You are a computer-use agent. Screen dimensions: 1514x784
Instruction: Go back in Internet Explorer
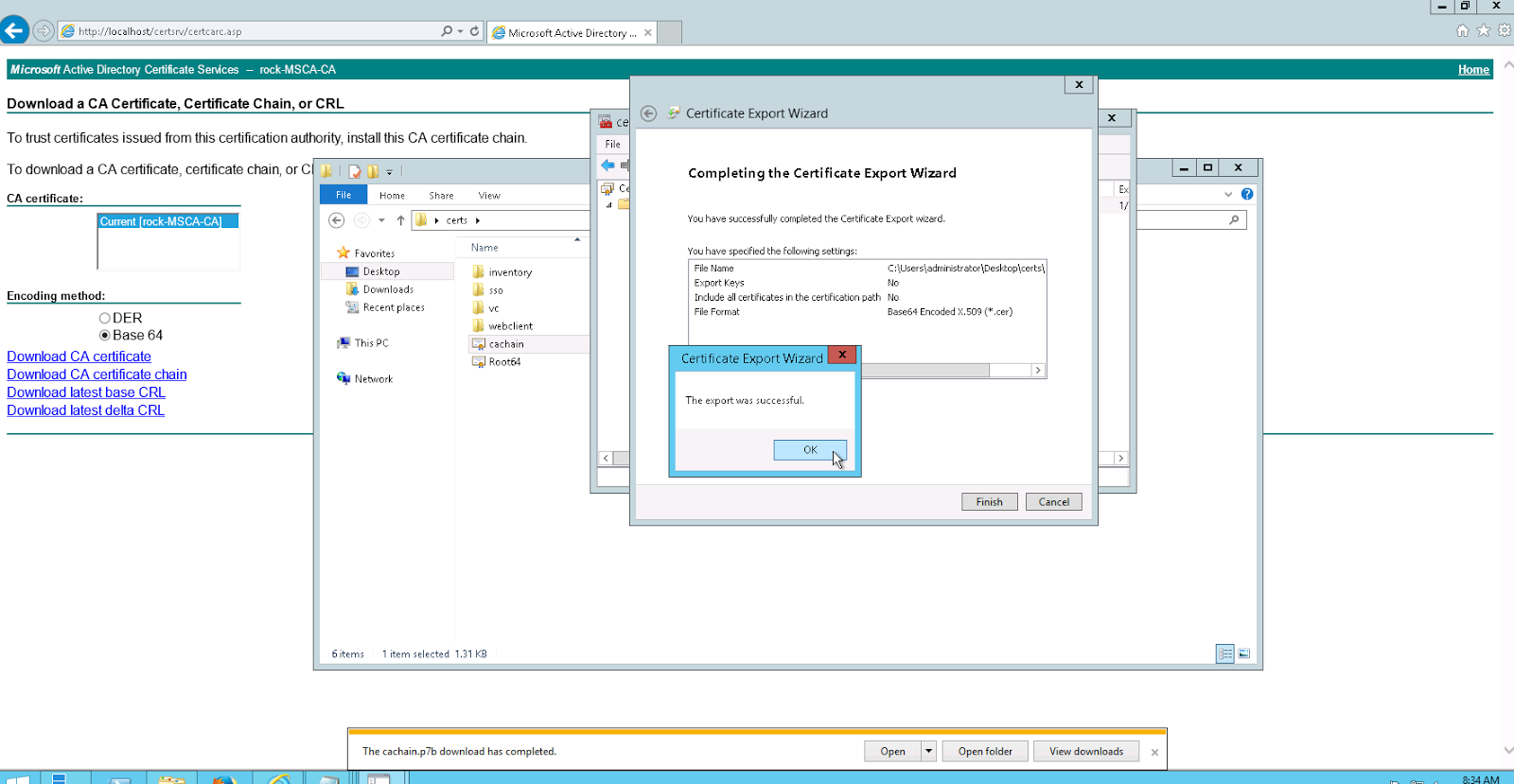[x=14, y=30]
